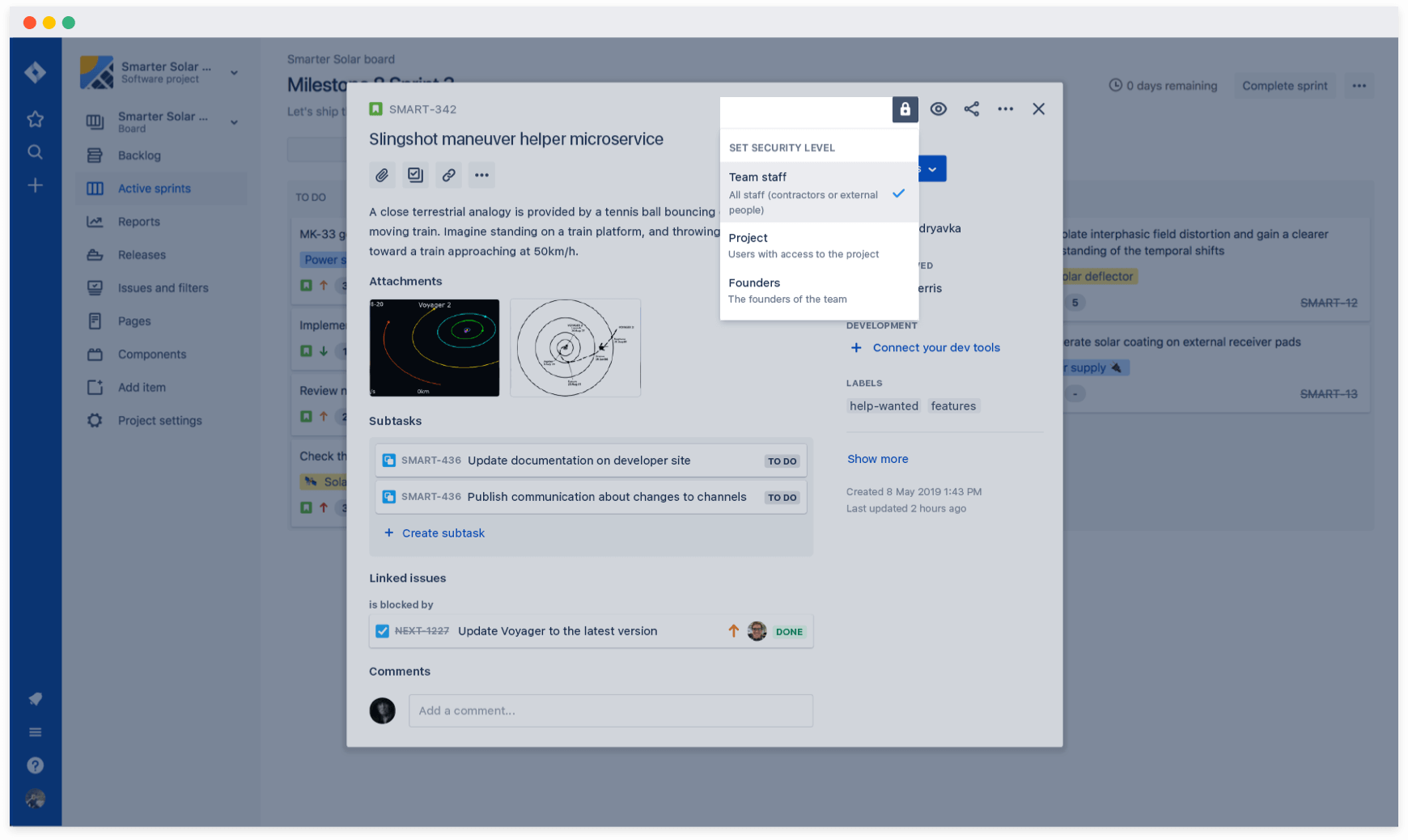This screenshot has width=1408, height=840.
Task: Click the Create subtask link
Action: [x=443, y=532]
